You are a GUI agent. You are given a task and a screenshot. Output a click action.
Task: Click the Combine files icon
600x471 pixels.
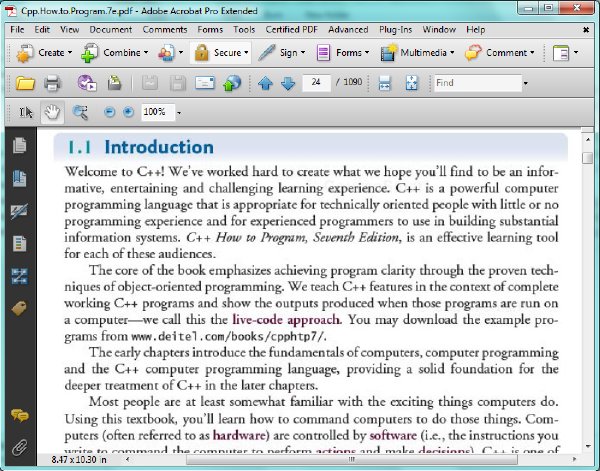90,53
